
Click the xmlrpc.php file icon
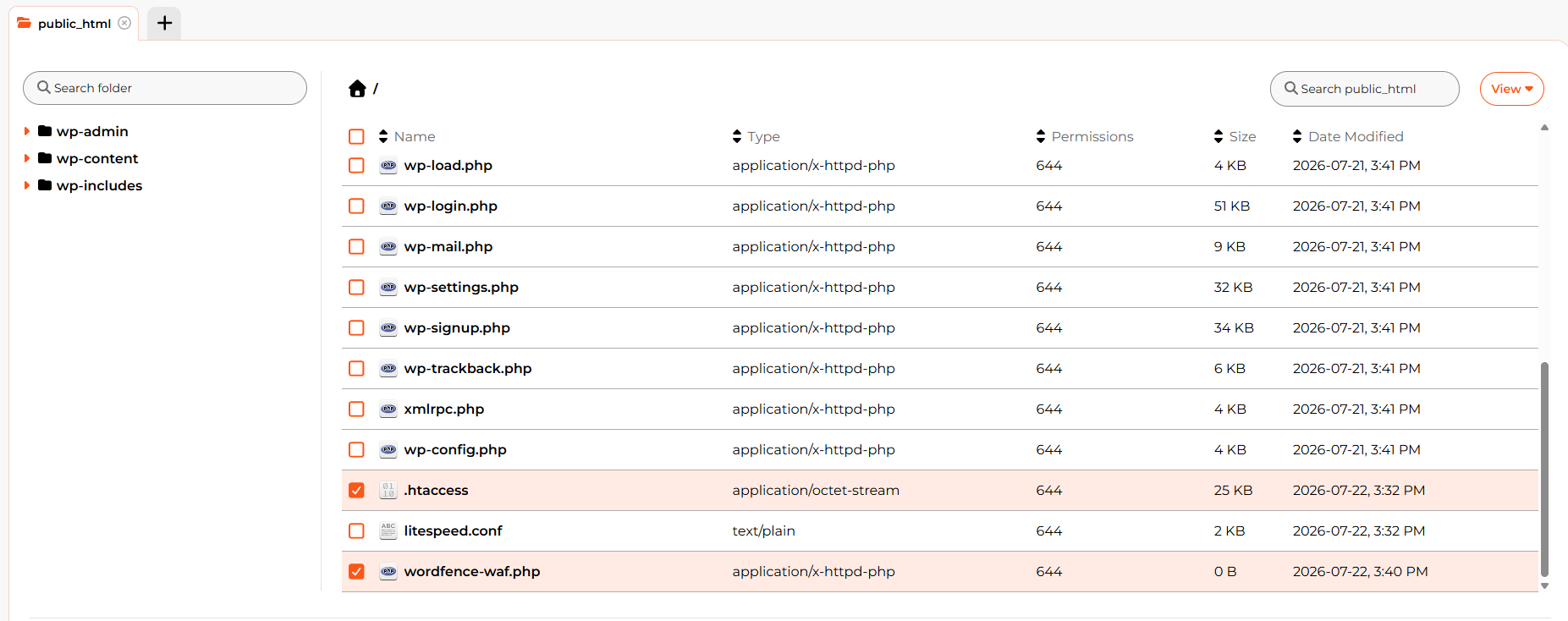click(x=388, y=409)
